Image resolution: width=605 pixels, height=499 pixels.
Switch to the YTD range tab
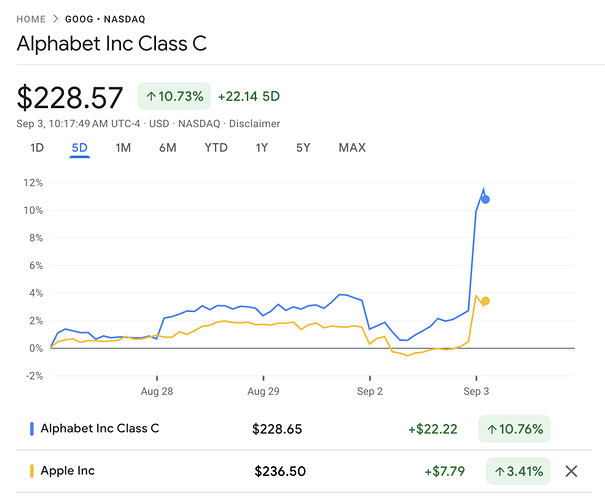click(x=215, y=148)
